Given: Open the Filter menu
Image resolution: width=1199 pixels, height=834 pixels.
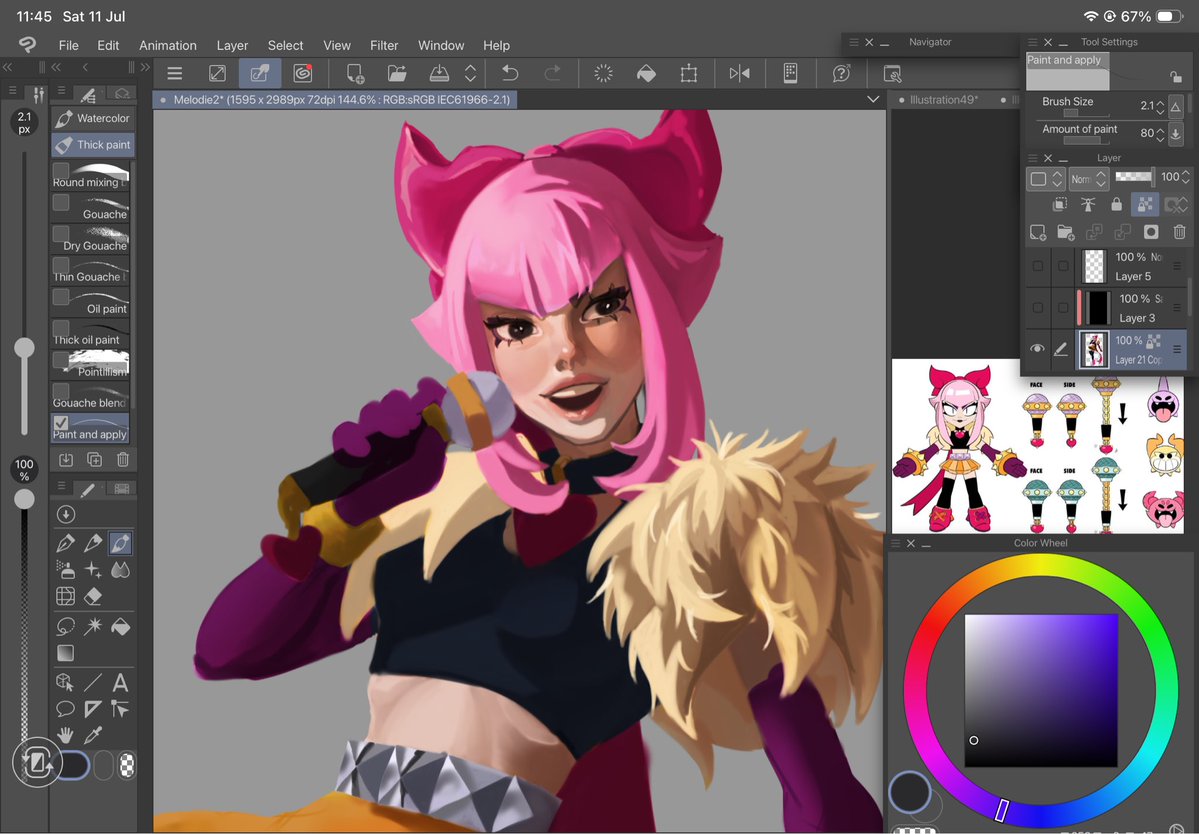Looking at the screenshot, I should coord(384,45).
